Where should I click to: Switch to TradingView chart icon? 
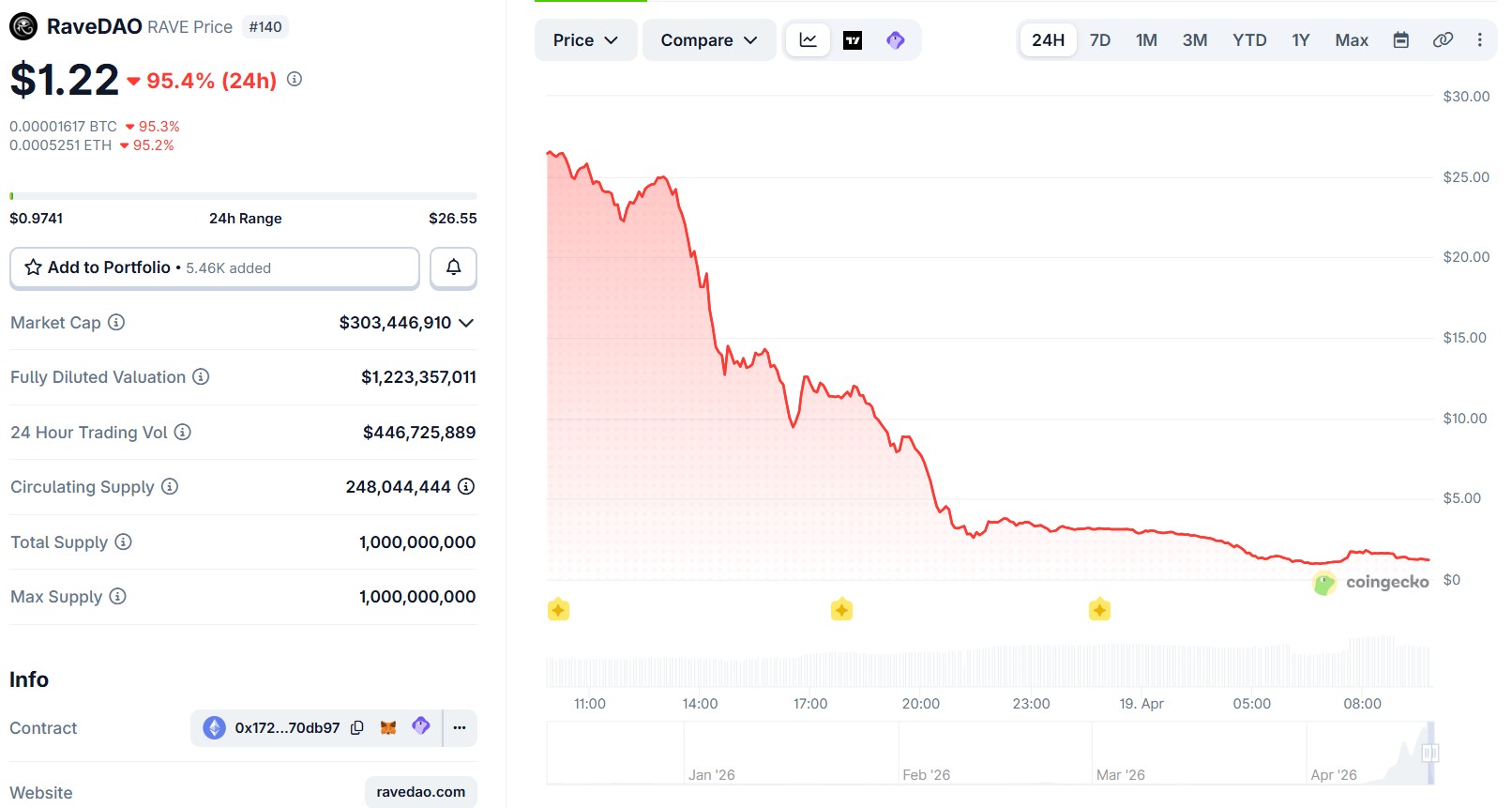[x=852, y=40]
